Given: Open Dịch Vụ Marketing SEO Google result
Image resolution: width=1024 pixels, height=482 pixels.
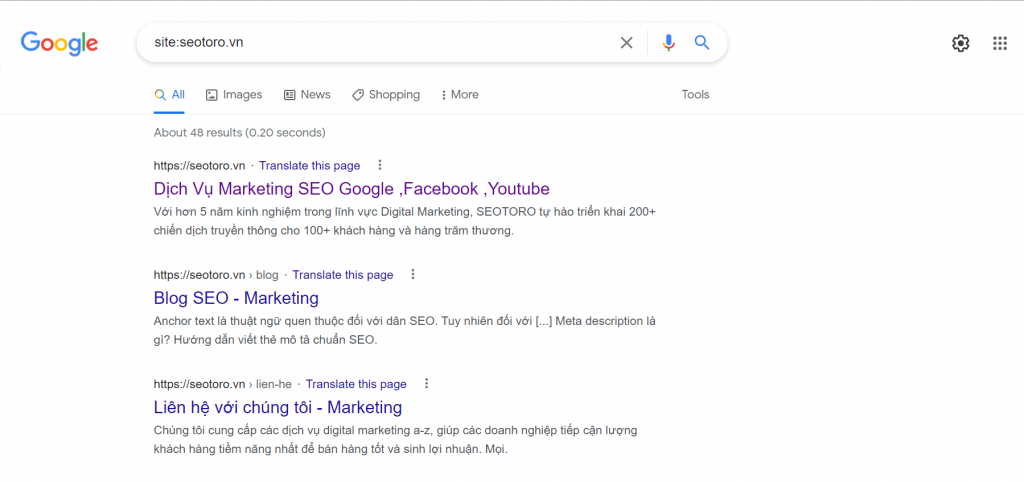Looking at the screenshot, I should [352, 189].
